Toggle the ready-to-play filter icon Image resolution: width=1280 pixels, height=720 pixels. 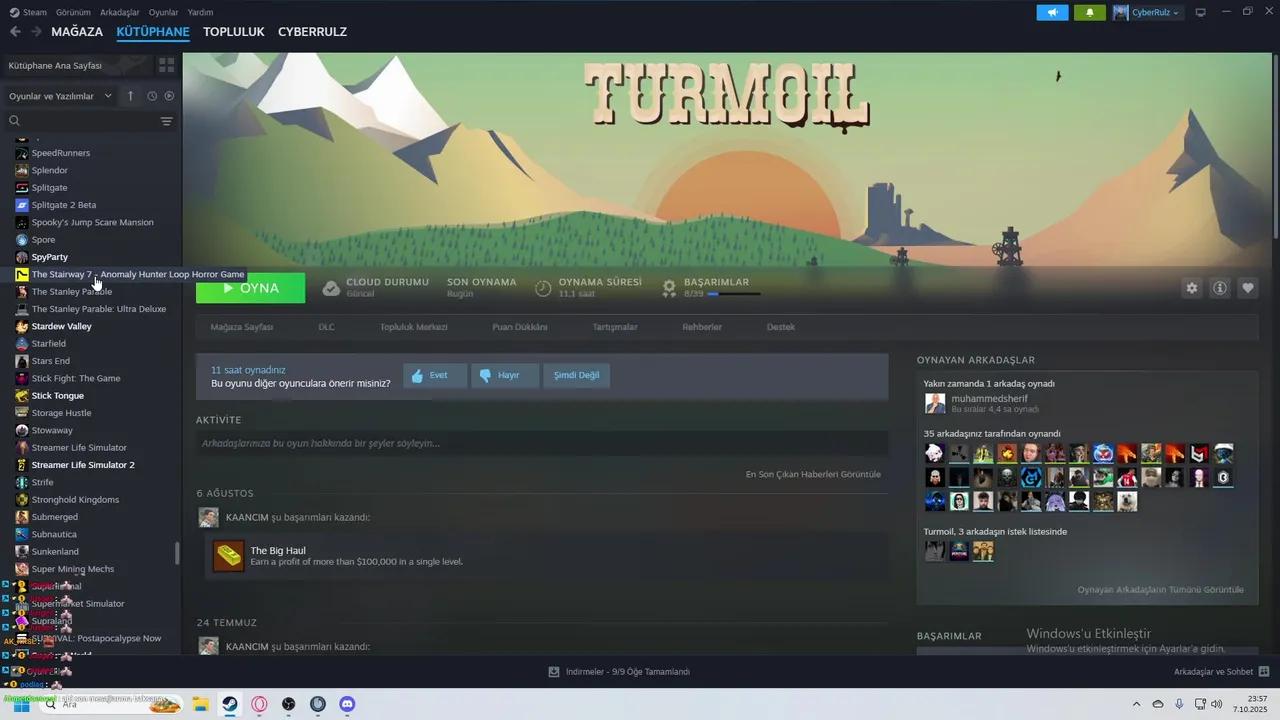tap(169, 96)
